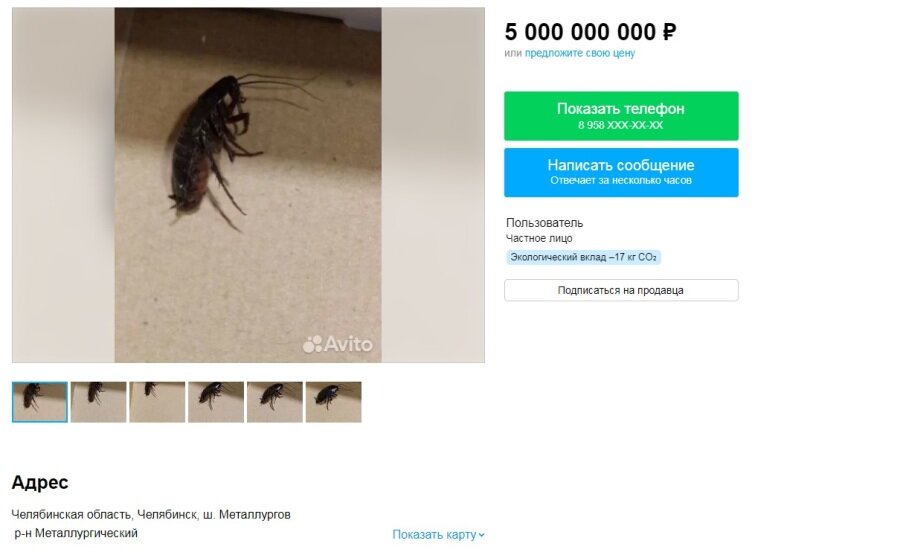Viewport: 900px width, 558px height.
Task: View the third photo thumbnail
Action: coord(157,402)
